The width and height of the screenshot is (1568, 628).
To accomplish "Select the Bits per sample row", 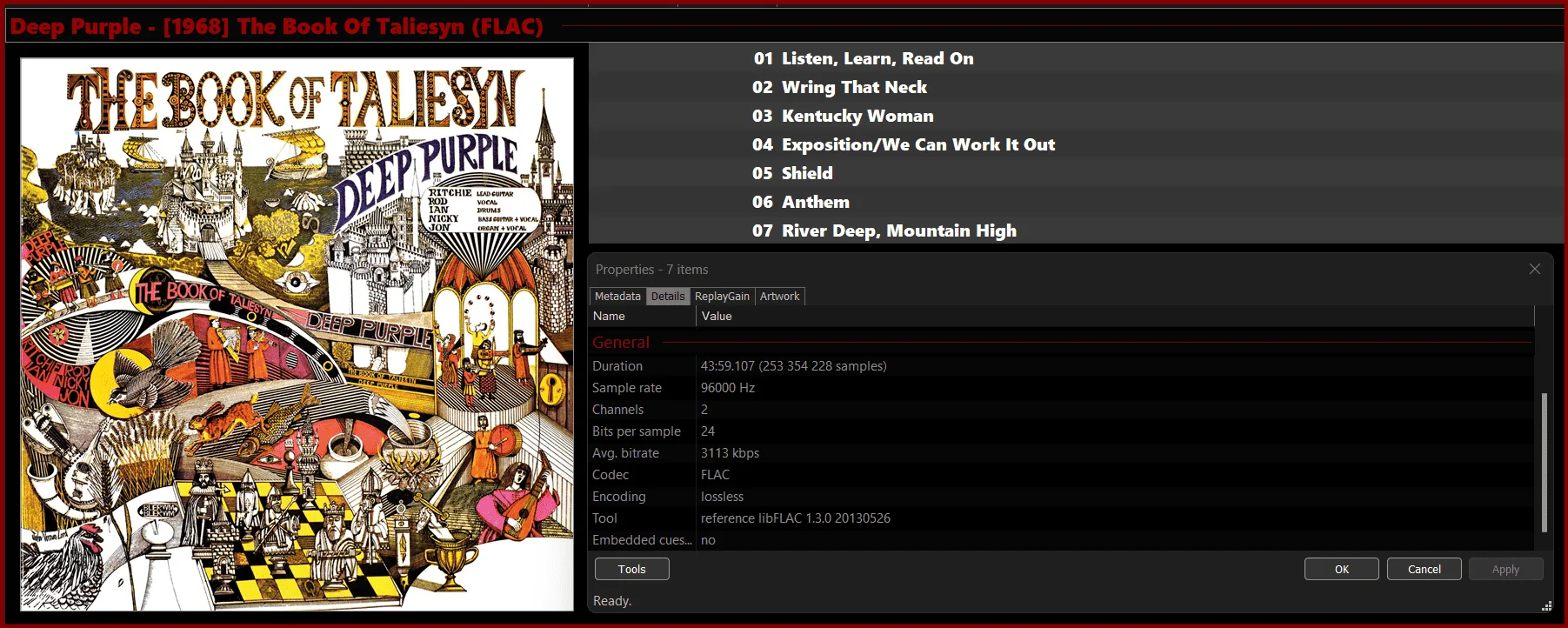I will (1062, 431).
